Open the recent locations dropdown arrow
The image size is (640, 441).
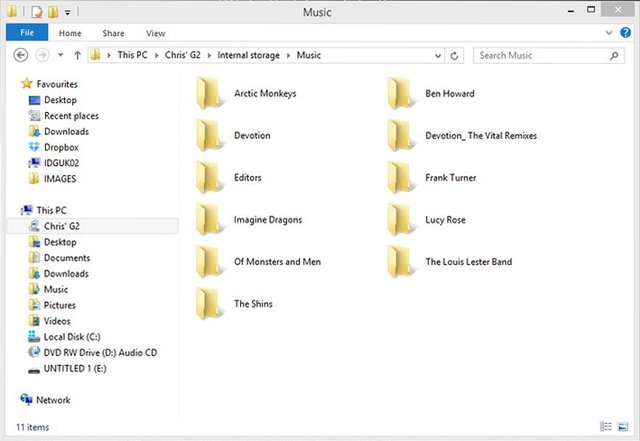click(x=61, y=55)
